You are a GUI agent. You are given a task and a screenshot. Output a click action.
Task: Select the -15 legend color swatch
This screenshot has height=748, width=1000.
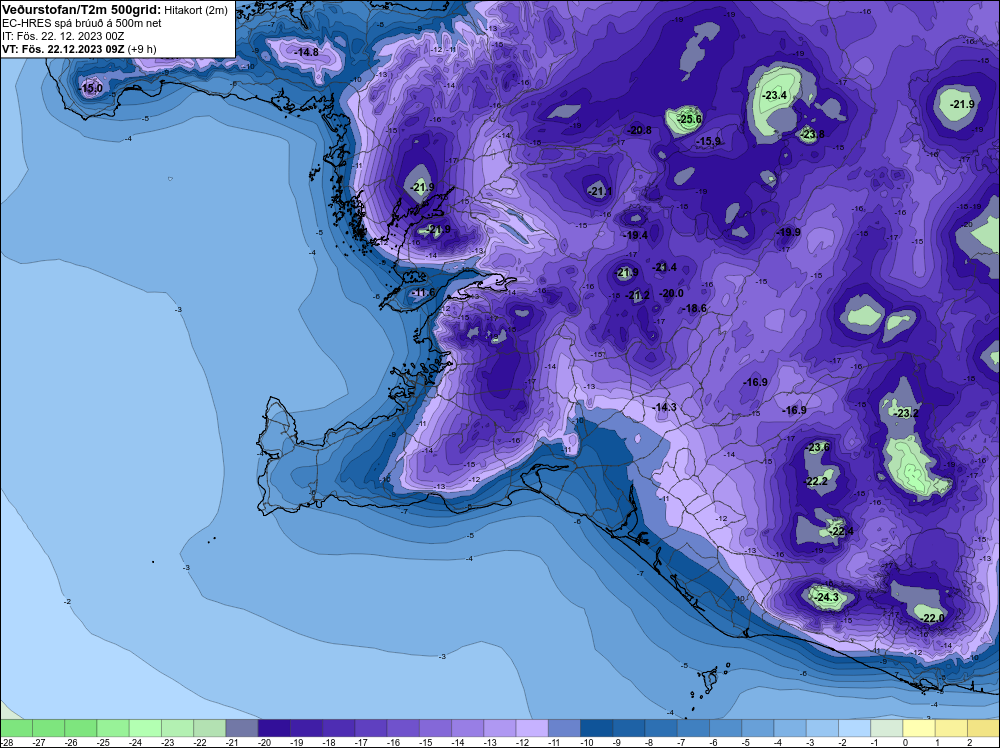point(436,728)
